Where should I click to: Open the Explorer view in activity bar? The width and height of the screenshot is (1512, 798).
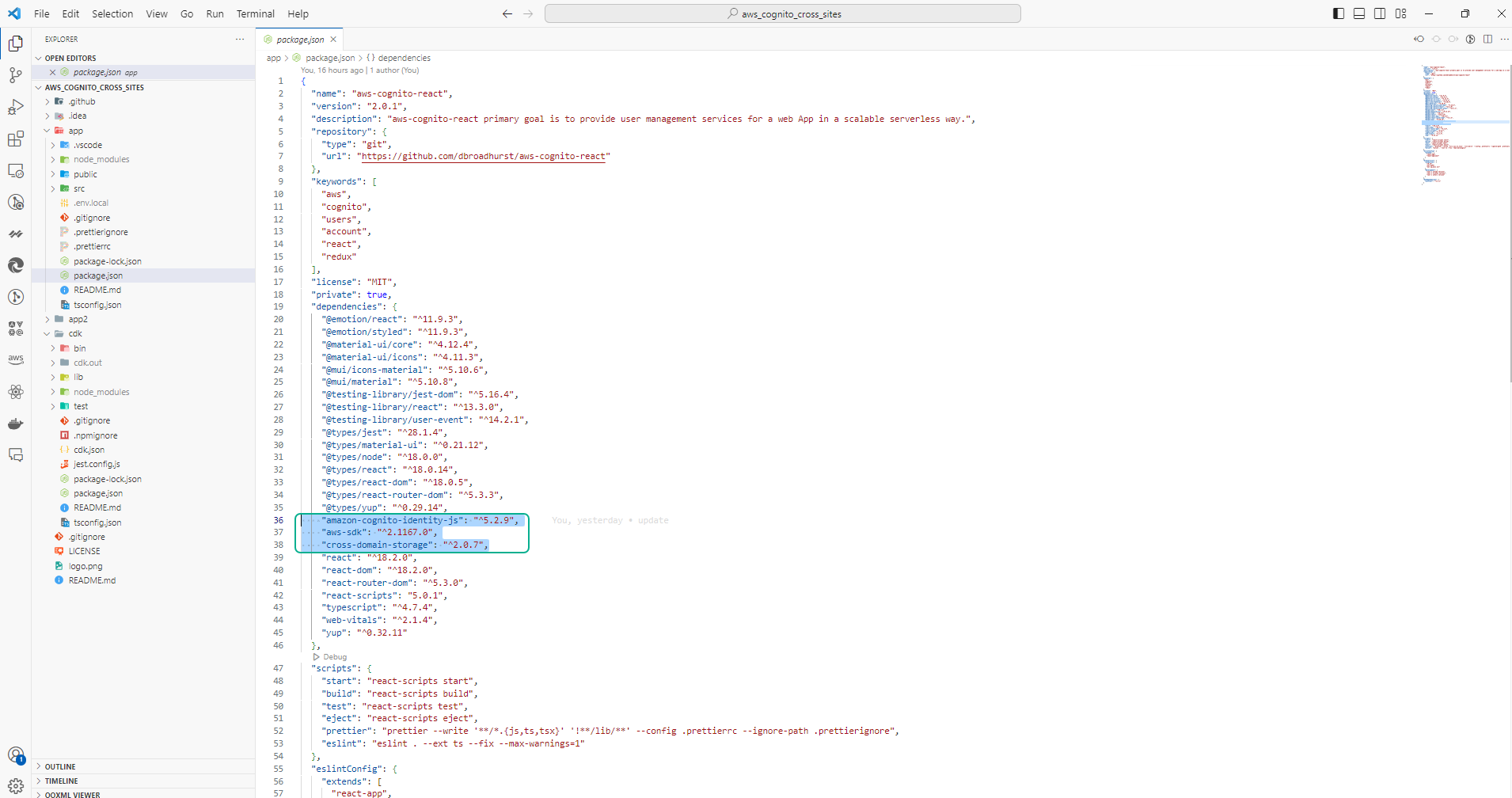(16, 44)
